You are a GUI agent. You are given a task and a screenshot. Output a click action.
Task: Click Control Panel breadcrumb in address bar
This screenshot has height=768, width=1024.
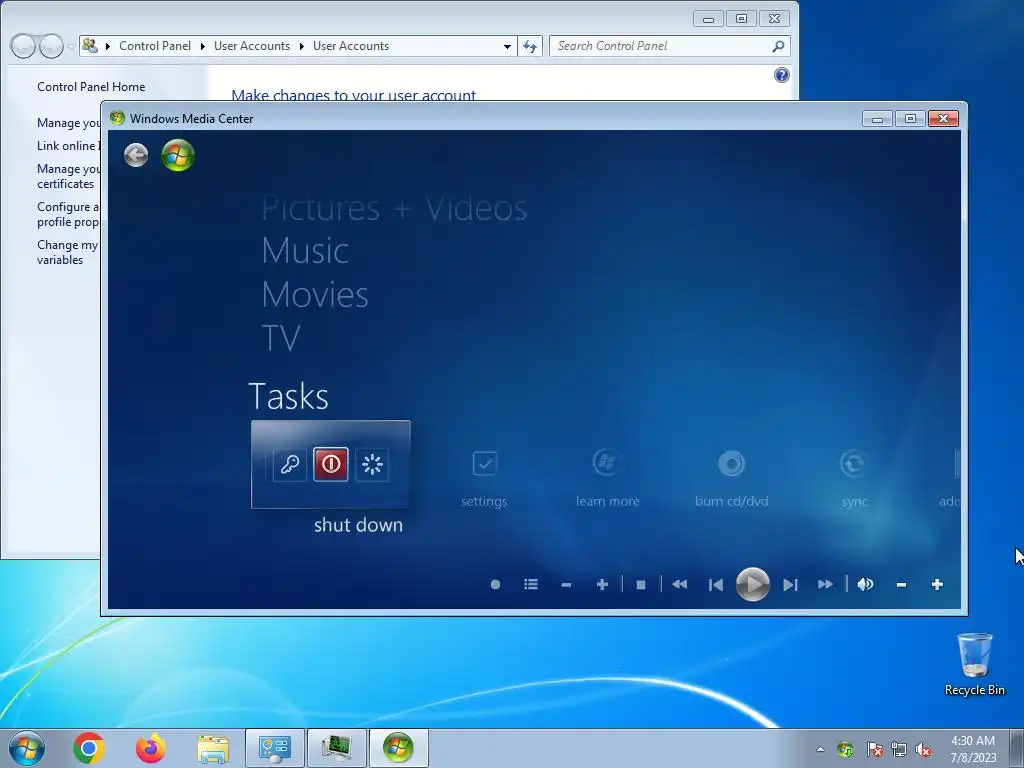click(x=155, y=46)
